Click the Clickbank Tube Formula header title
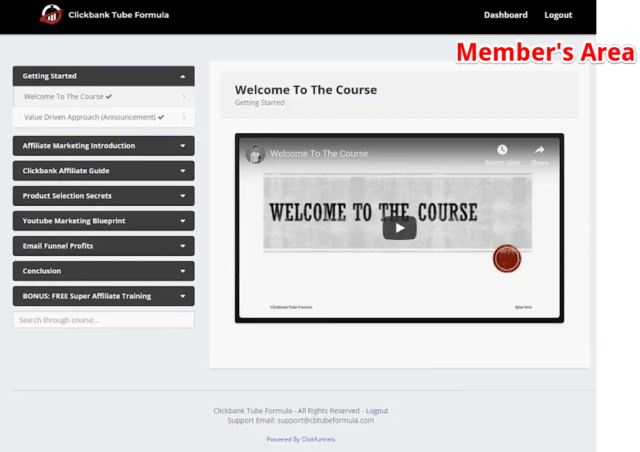Image resolution: width=640 pixels, height=452 pixels. [x=118, y=15]
